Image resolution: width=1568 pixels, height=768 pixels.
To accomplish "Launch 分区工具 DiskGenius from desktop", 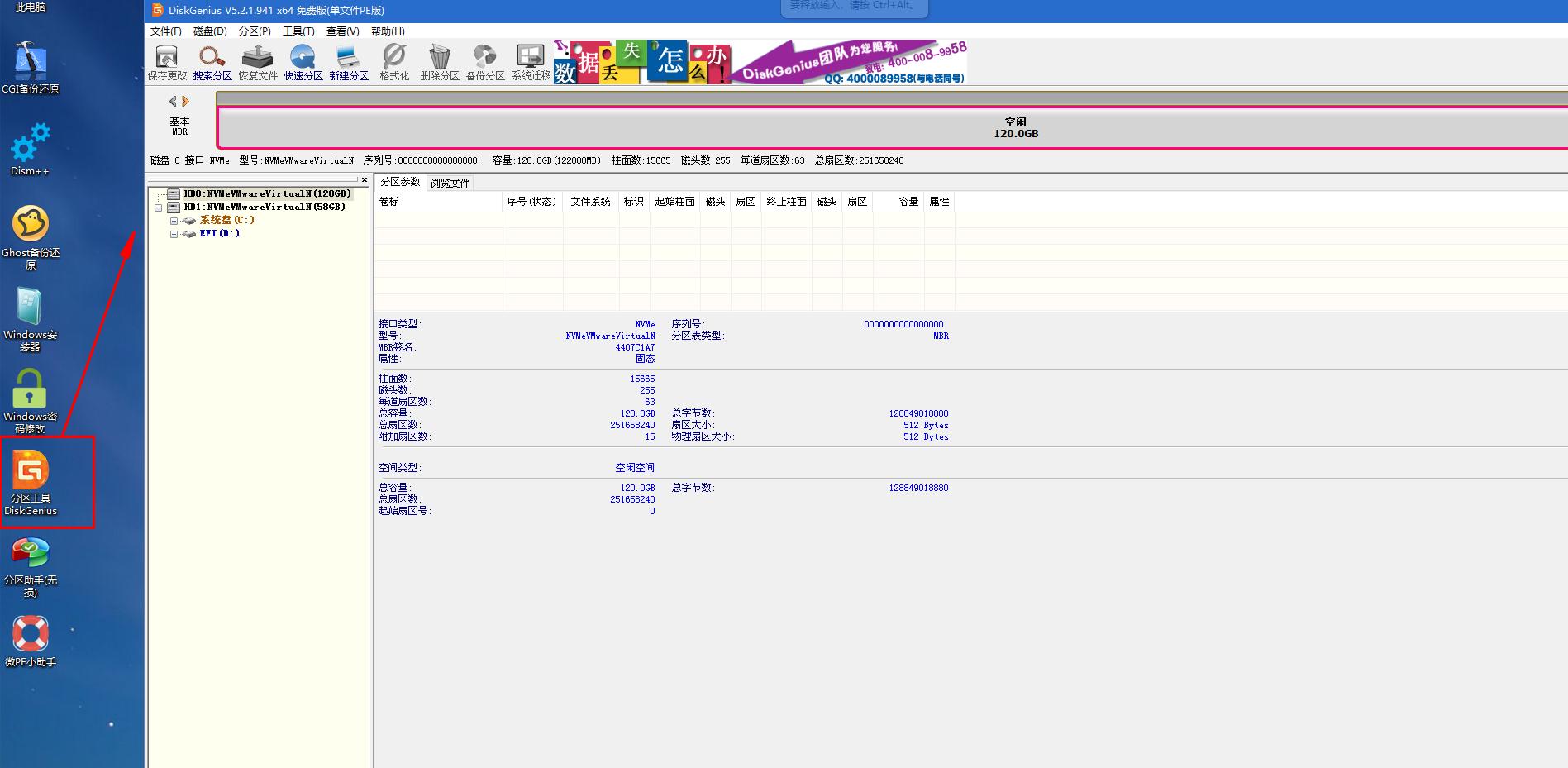I will (x=31, y=484).
